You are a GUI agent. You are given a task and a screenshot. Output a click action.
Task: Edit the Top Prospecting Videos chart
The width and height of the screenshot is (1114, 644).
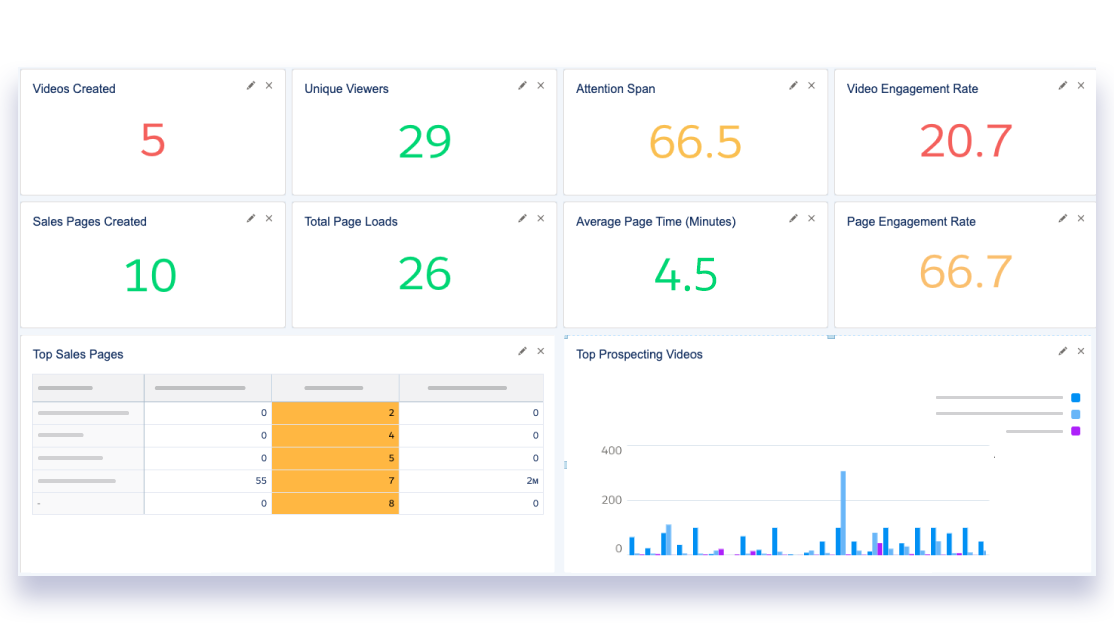point(1062,350)
